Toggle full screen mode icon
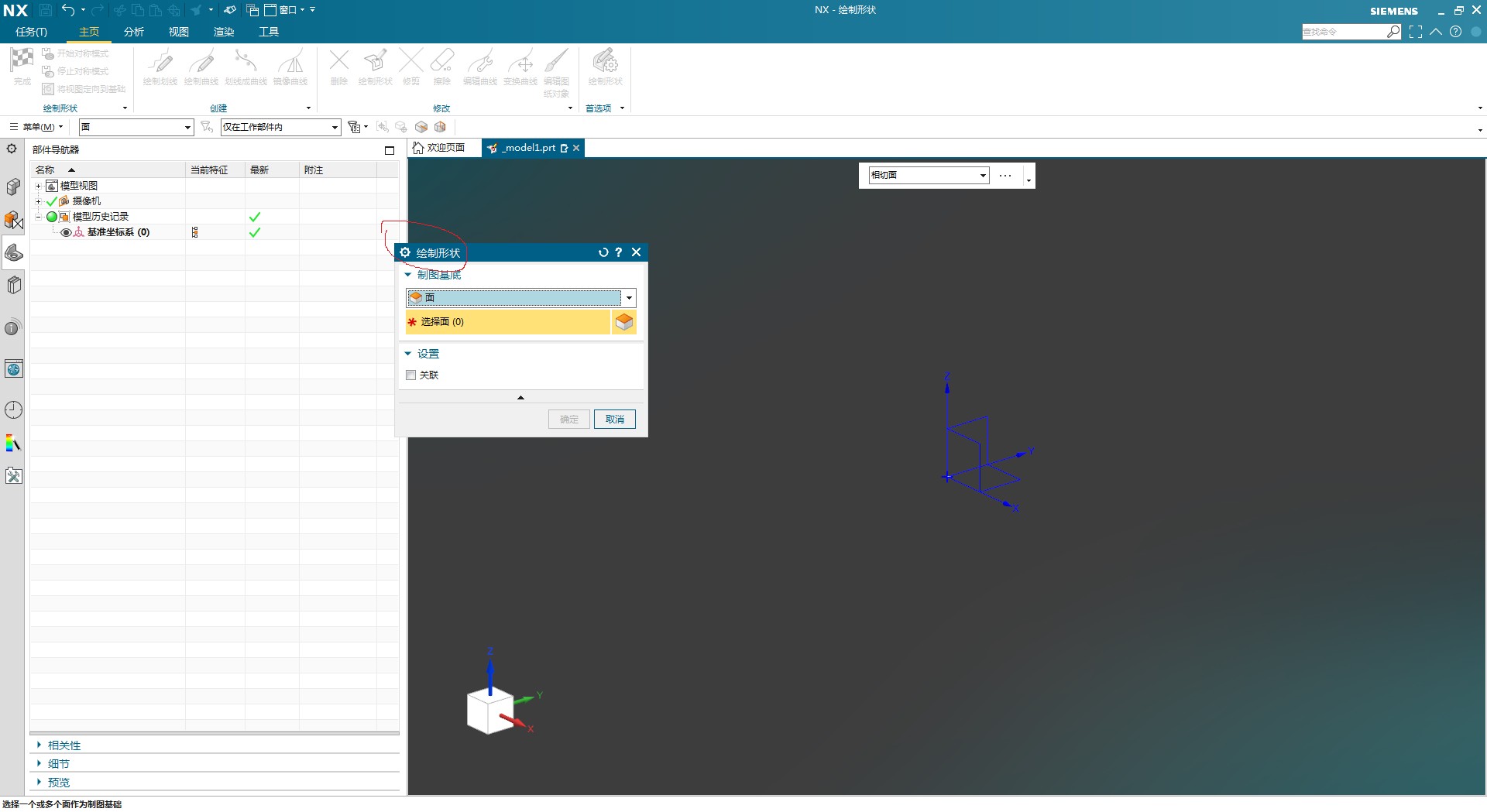 click(1416, 32)
